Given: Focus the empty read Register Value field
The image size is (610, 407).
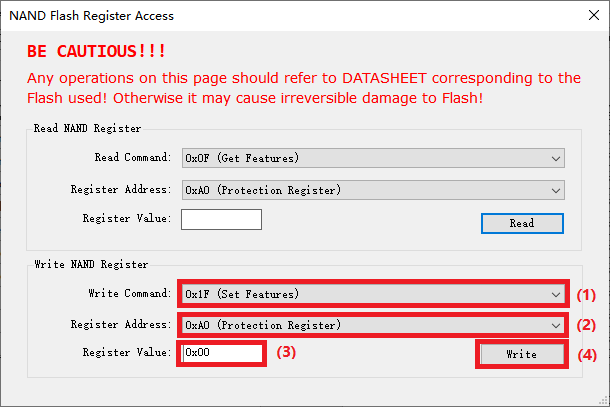Looking at the screenshot, I should [221, 219].
